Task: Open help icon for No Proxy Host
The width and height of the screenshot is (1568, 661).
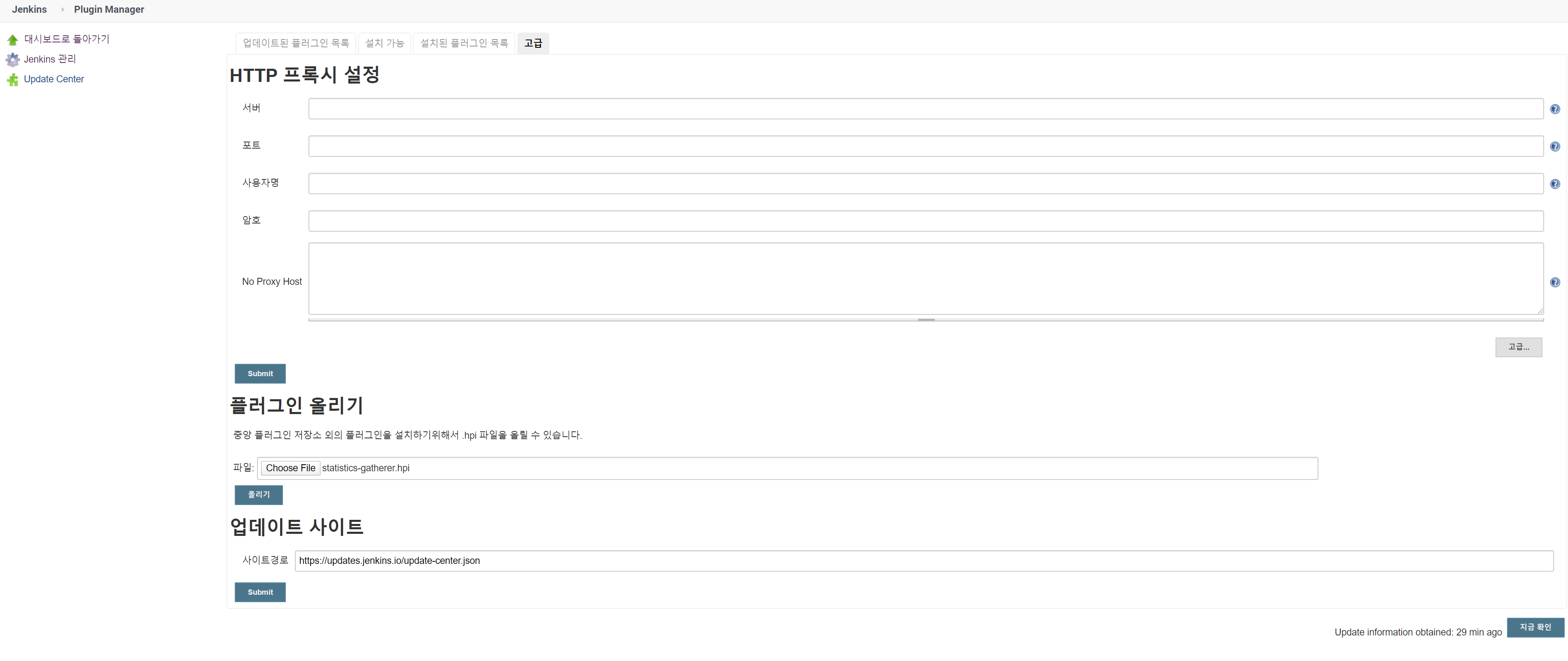Action: pyautogui.click(x=1554, y=282)
